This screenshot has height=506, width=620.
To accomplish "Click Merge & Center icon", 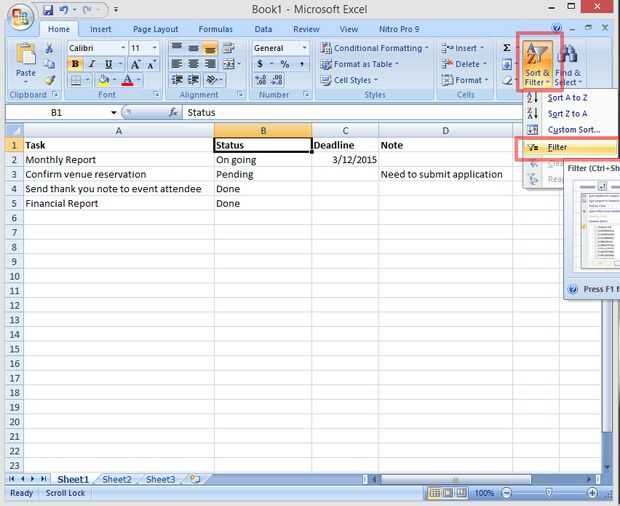I will tap(229, 64).
